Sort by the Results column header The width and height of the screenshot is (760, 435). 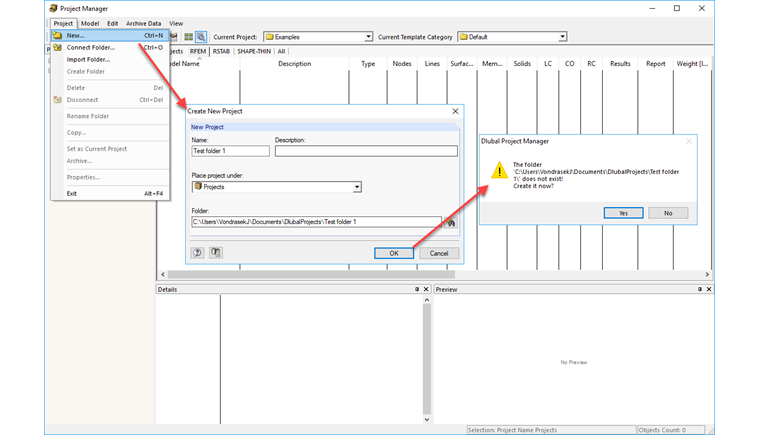(x=620, y=64)
